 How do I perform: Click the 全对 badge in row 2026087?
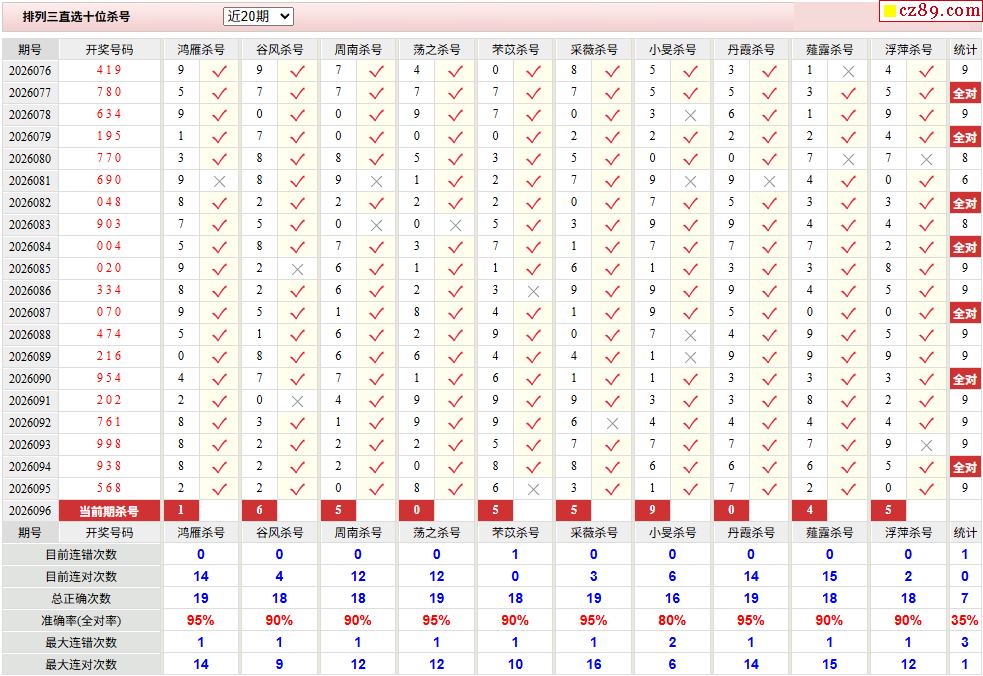coord(965,314)
